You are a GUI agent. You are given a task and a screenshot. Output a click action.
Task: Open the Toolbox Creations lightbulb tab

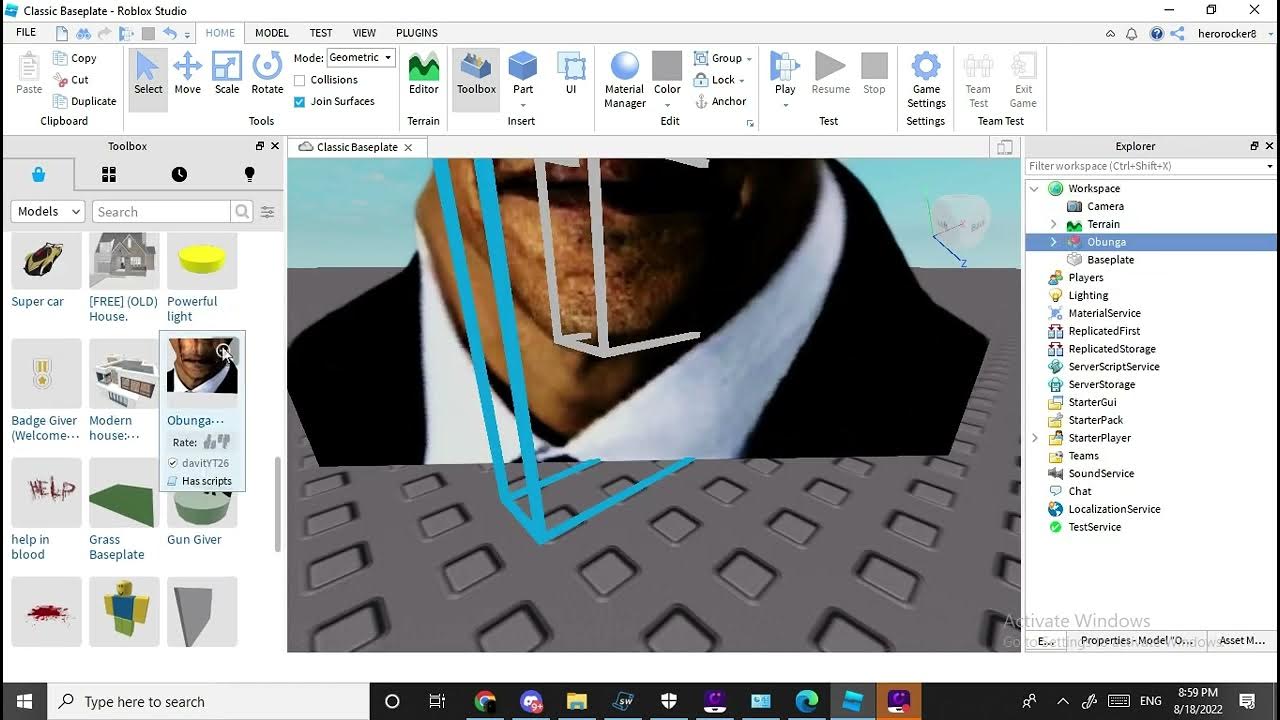[x=250, y=174]
